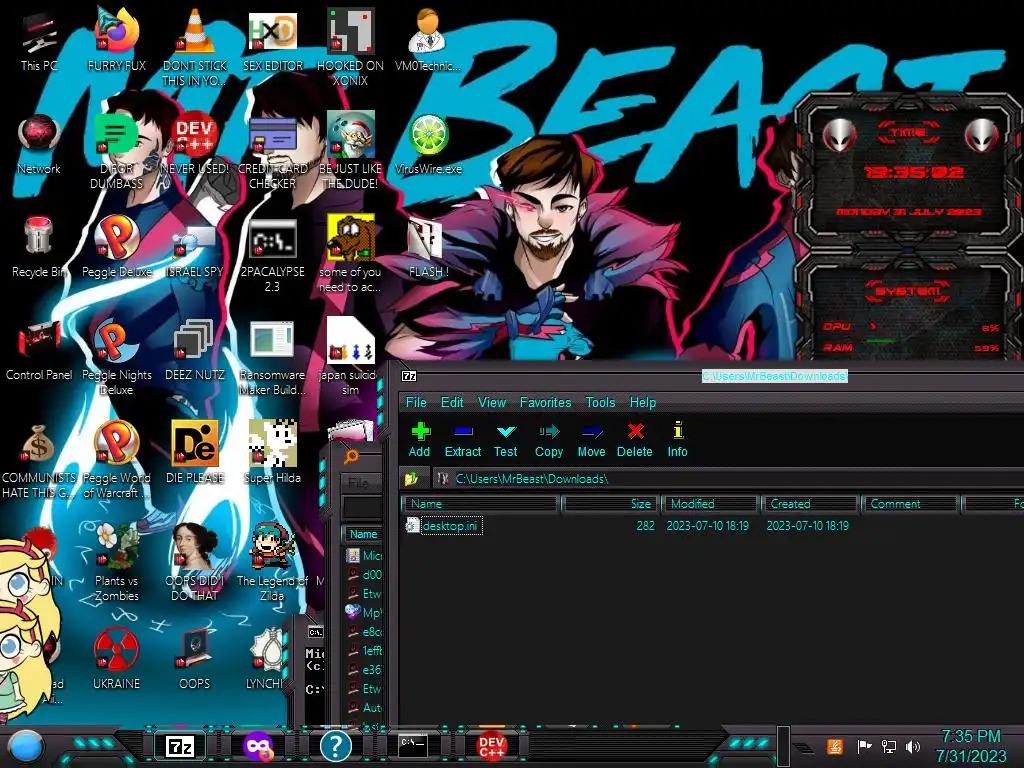Sort by the Size column header
This screenshot has height=768, width=1024.
(x=610, y=504)
